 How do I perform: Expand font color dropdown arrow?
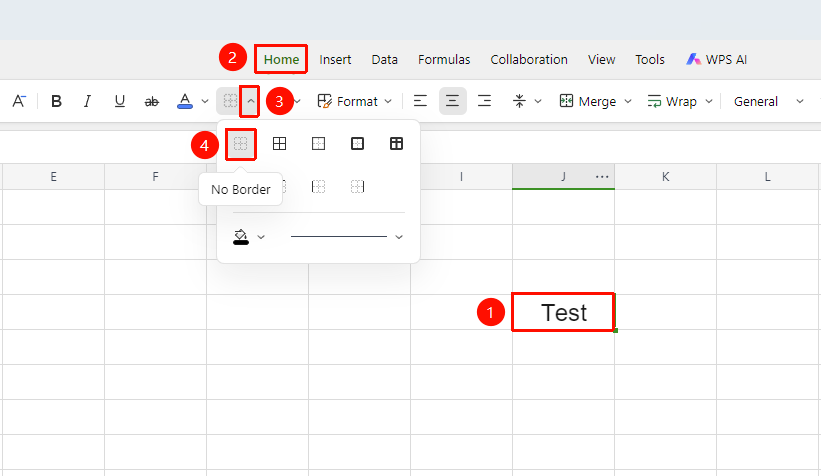(x=205, y=102)
